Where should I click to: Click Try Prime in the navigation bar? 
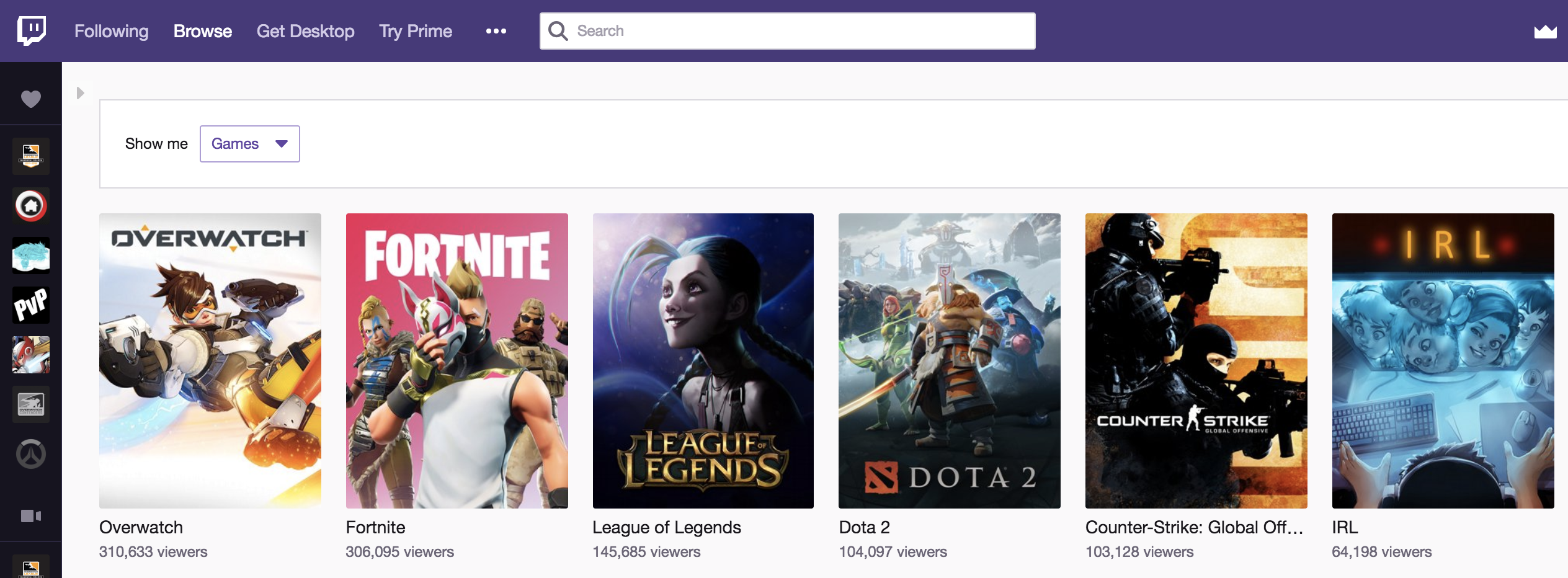click(416, 31)
